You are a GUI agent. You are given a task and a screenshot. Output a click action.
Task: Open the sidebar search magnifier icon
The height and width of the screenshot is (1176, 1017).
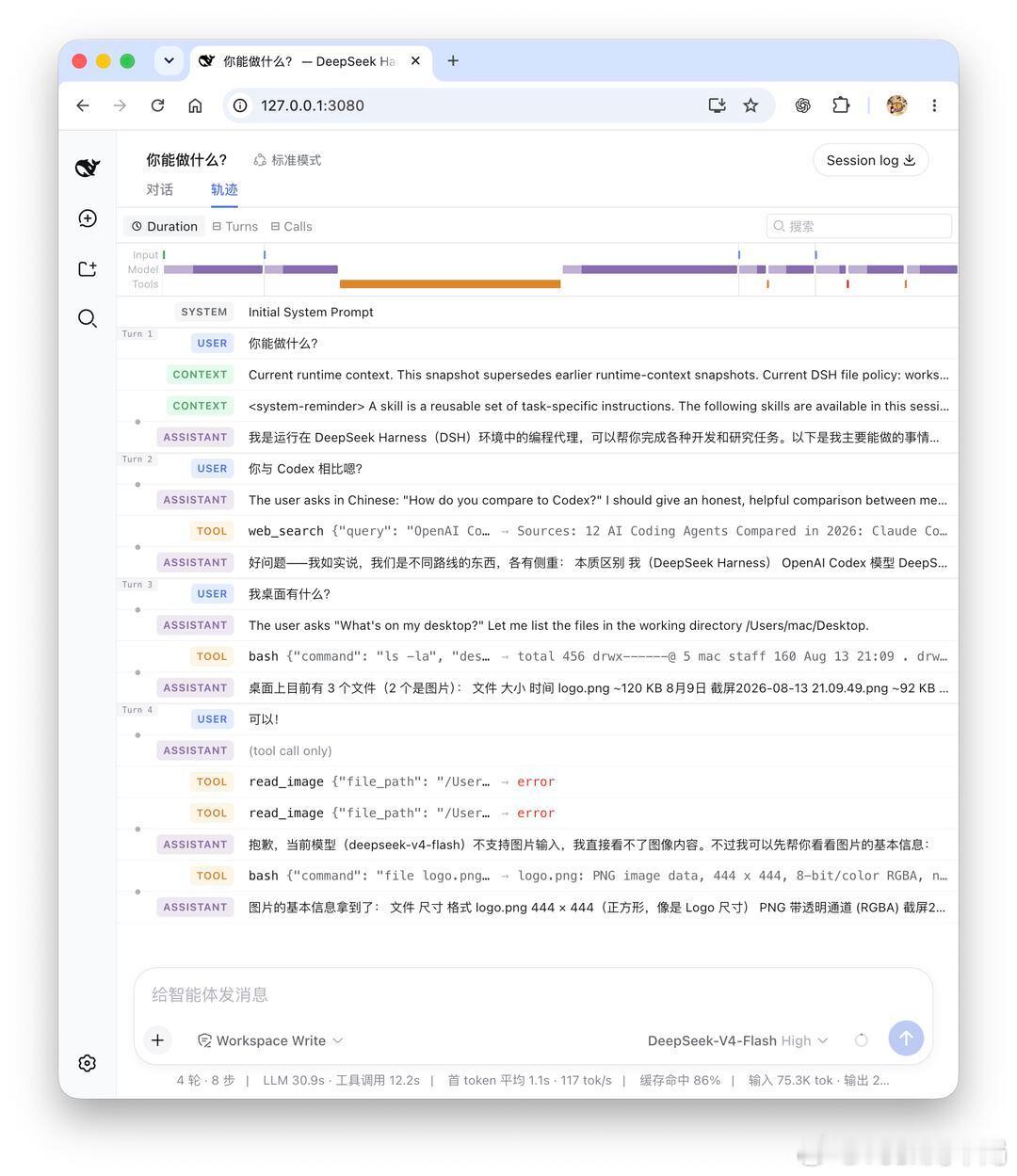tap(88, 318)
